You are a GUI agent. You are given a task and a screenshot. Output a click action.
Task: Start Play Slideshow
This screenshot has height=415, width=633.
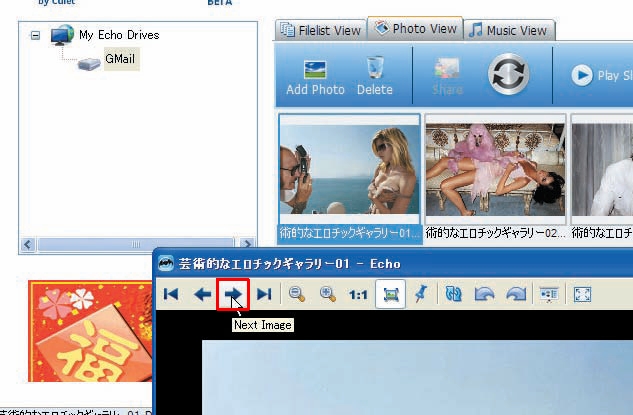602,75
